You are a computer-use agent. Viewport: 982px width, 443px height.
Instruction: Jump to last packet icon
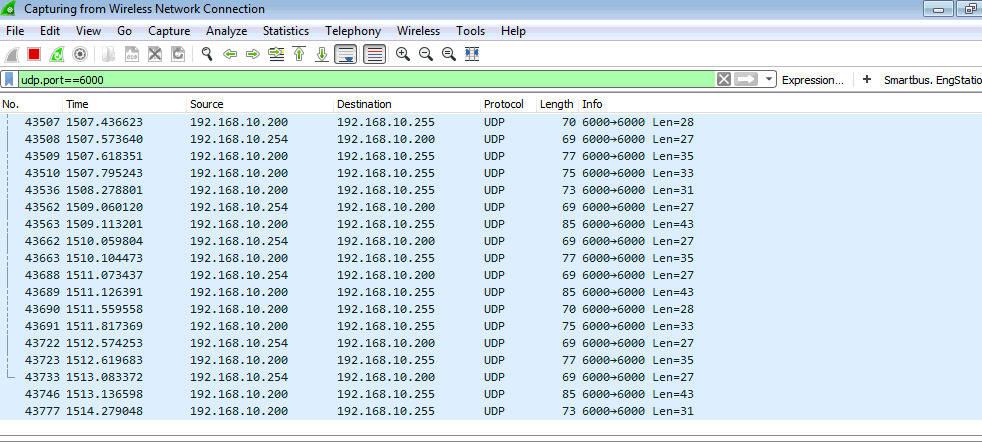pyautogui.click(x=322, y=55)
